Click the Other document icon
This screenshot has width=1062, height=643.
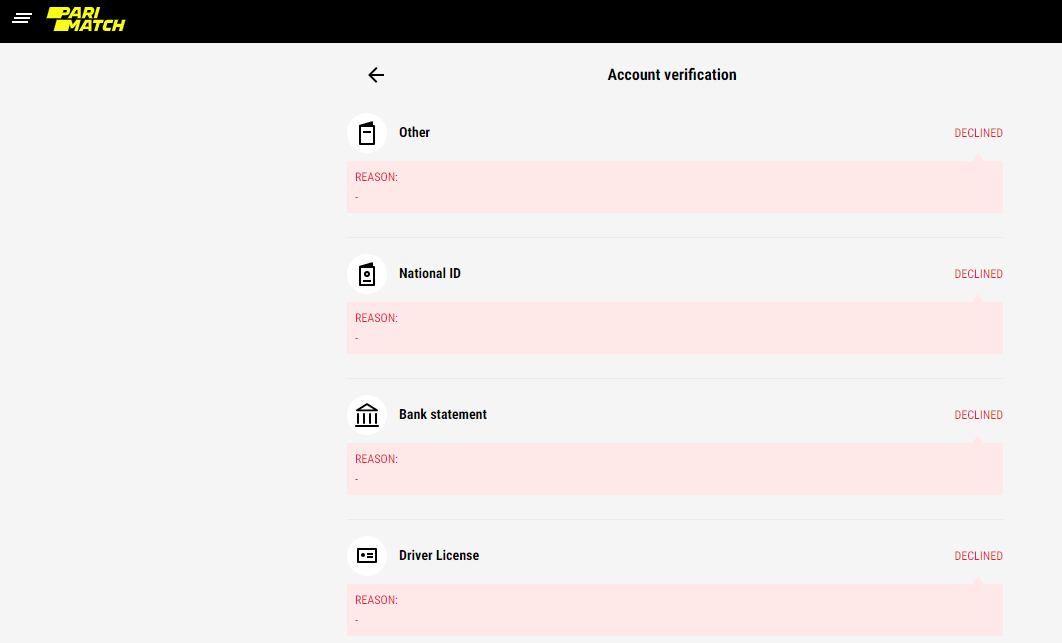click(367, 133)
